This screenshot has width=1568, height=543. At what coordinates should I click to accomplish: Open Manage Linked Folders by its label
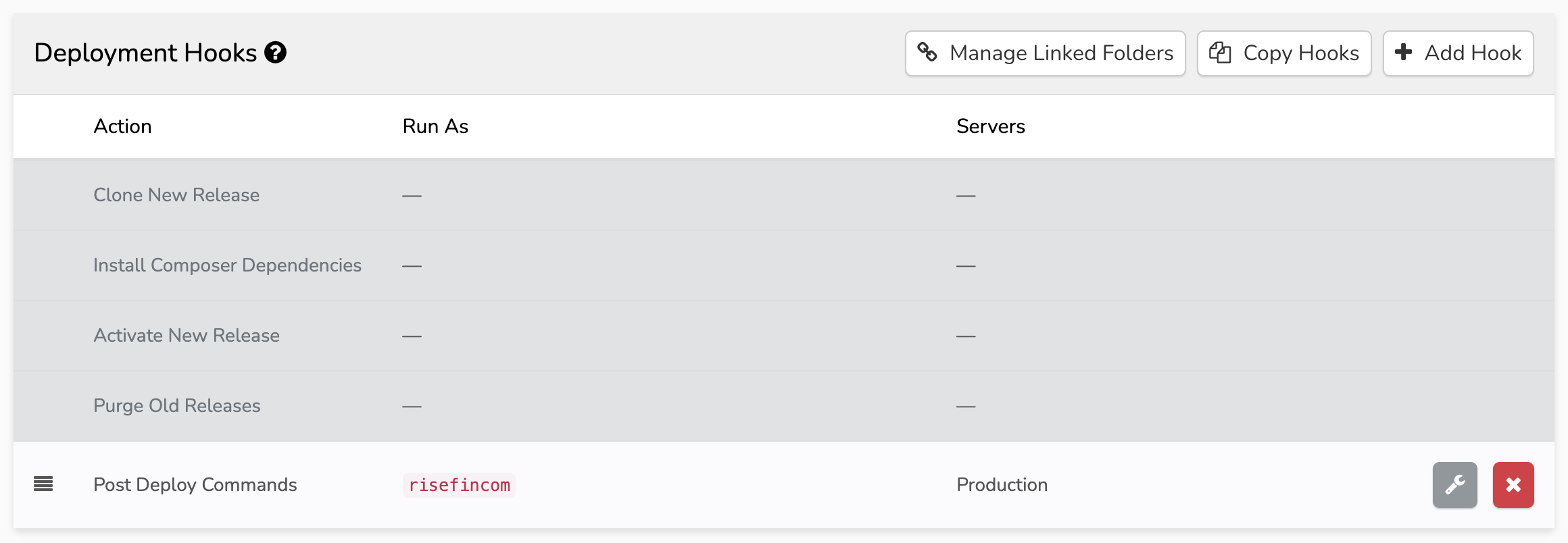[x=1061, y=53]
